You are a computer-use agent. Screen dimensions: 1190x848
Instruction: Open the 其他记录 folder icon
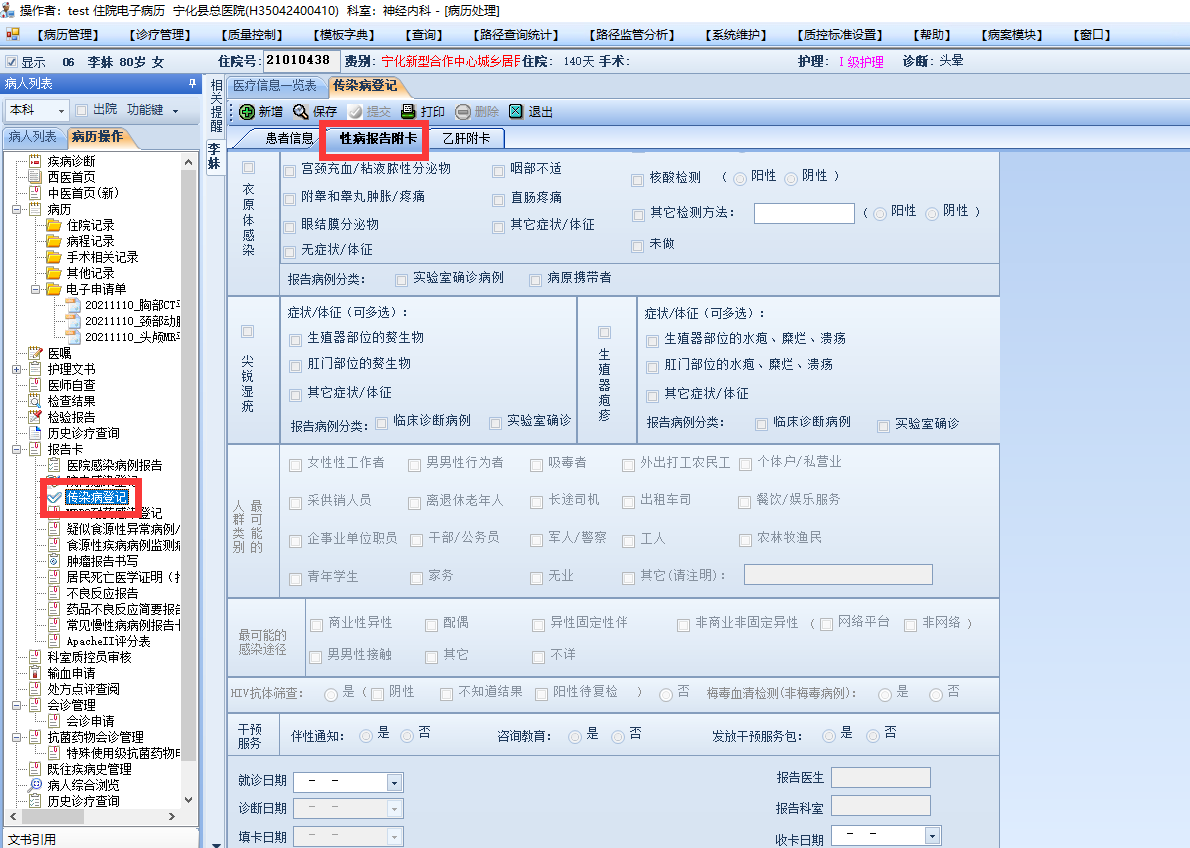(54, 273)
